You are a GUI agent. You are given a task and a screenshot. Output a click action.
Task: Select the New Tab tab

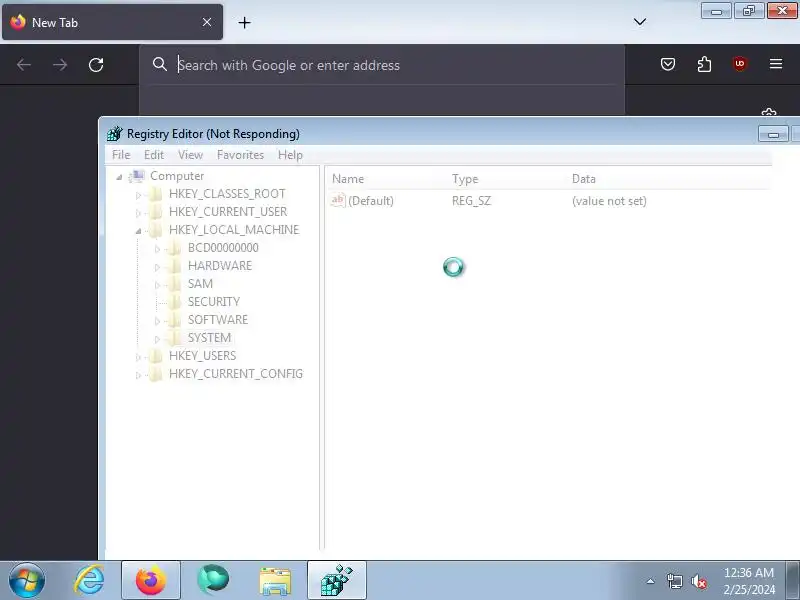112,22
